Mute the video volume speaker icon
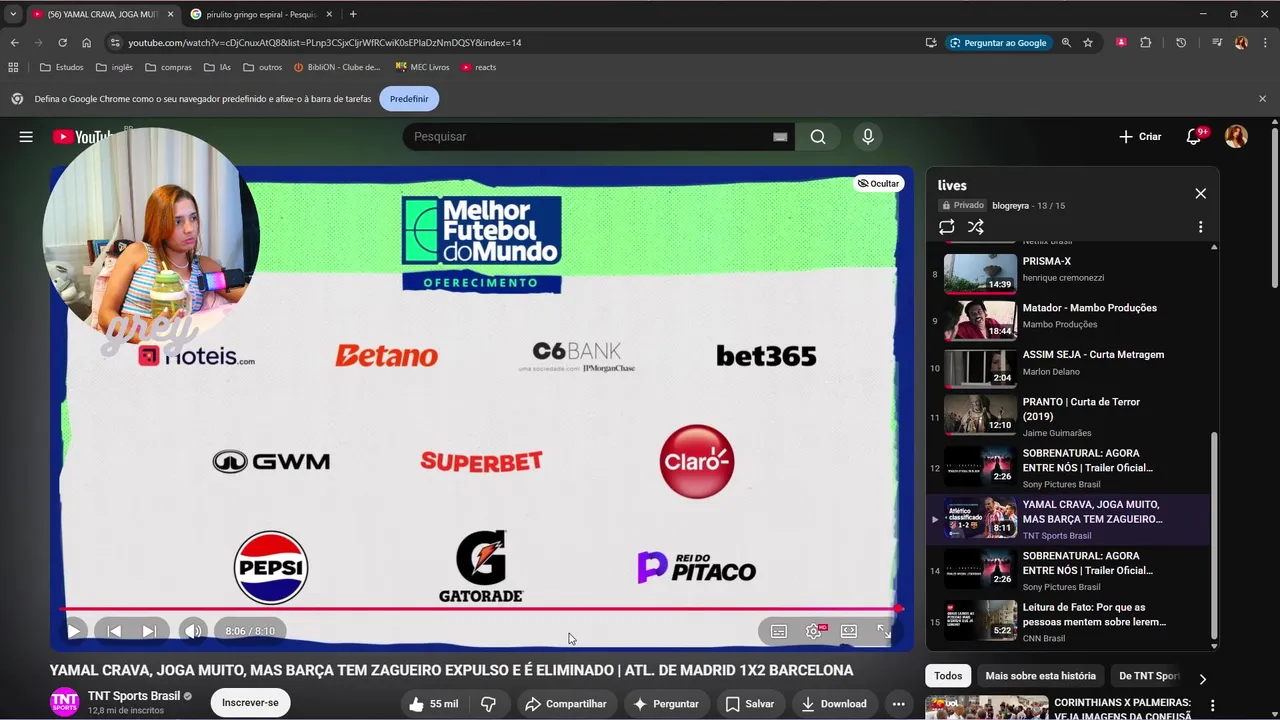Image resolution: width=1280 pixels, height=720 pixels. [x=193, y=631]
